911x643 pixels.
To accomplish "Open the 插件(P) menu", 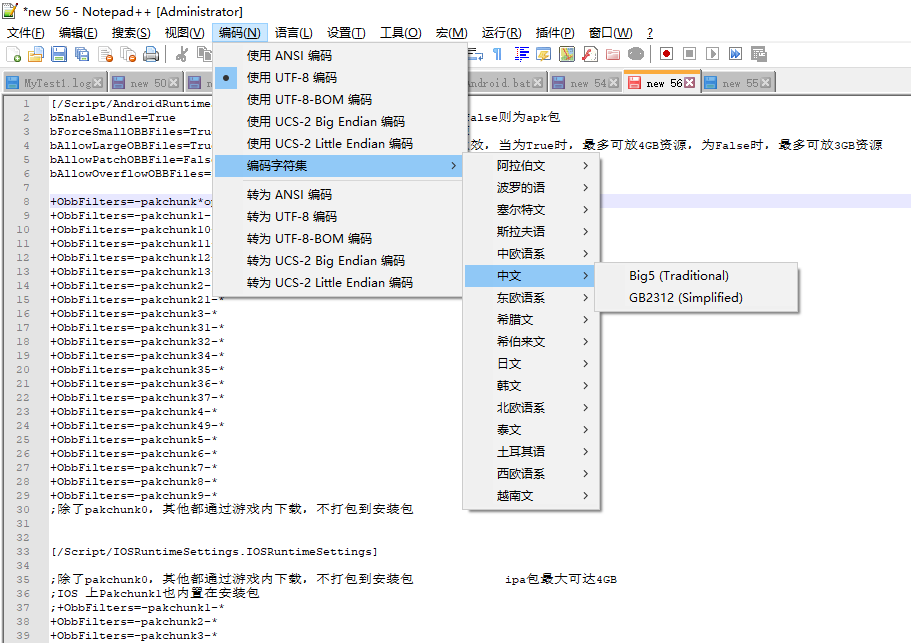I will [x=555, y=33].
